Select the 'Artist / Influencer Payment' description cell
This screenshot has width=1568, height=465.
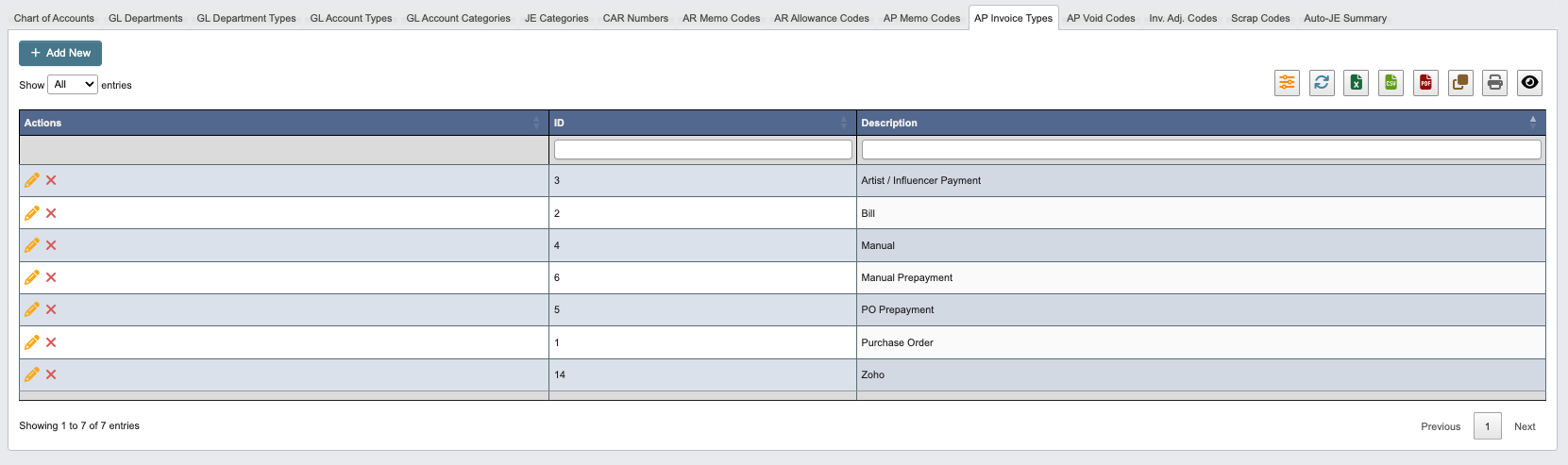tap(1201, 180)
